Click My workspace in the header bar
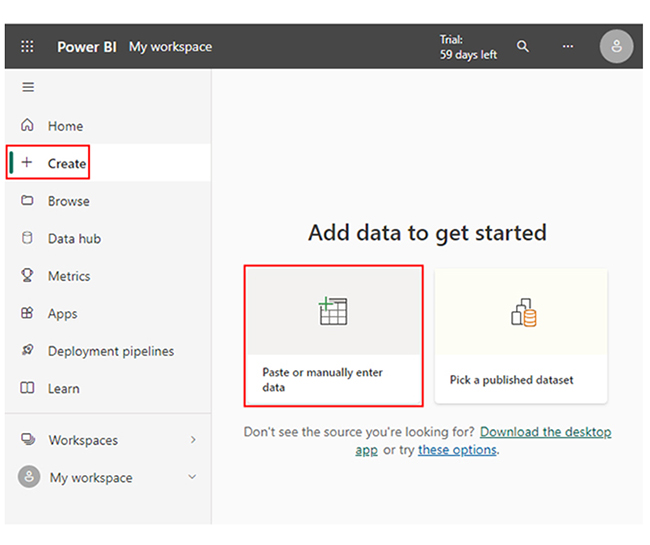The image size is (650, 545). pyautogui.click(x=170, y=47)
